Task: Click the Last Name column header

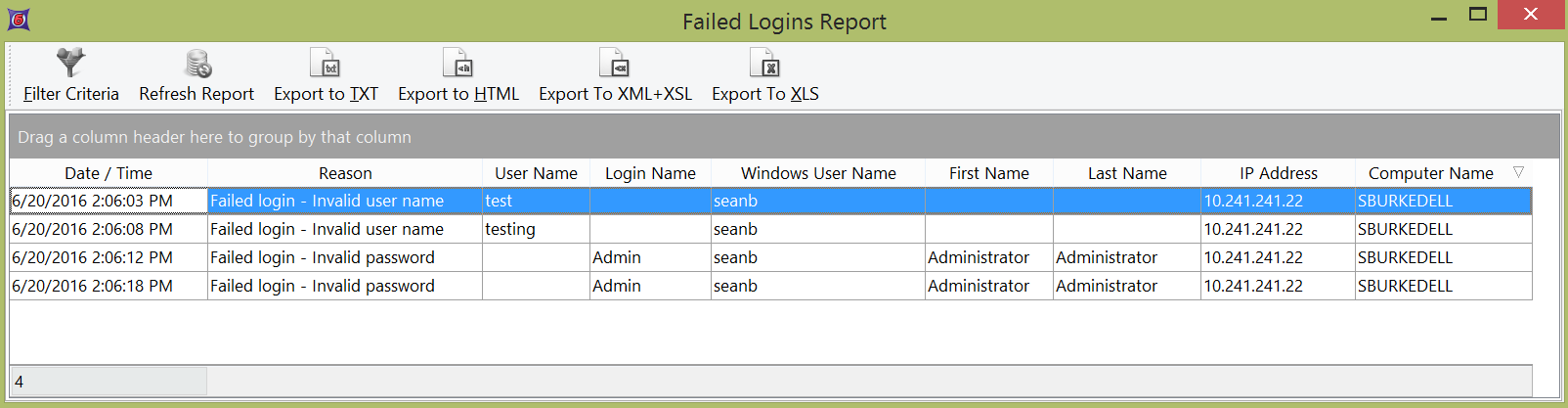Action: [1127, 173]
